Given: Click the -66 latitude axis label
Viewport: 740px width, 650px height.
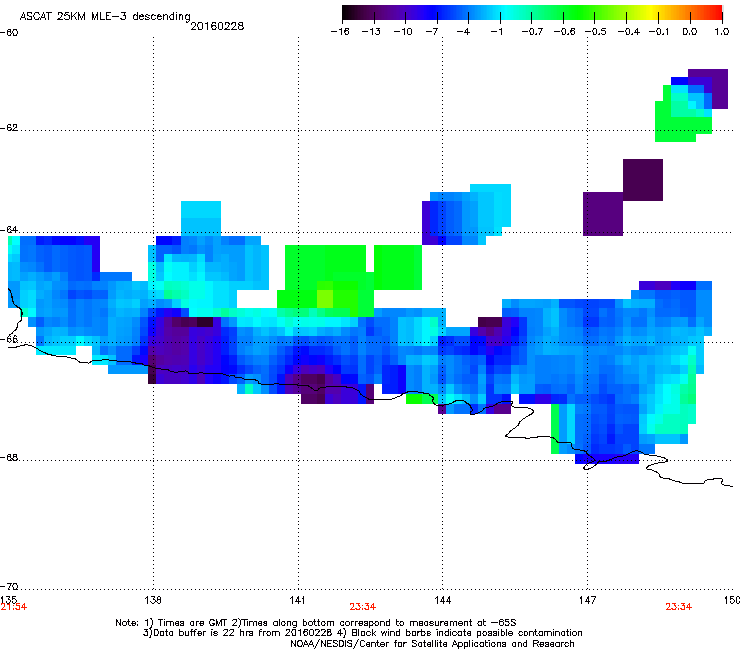Looking at the screenshot, I should pyautogui.click(x=9, y=340).
